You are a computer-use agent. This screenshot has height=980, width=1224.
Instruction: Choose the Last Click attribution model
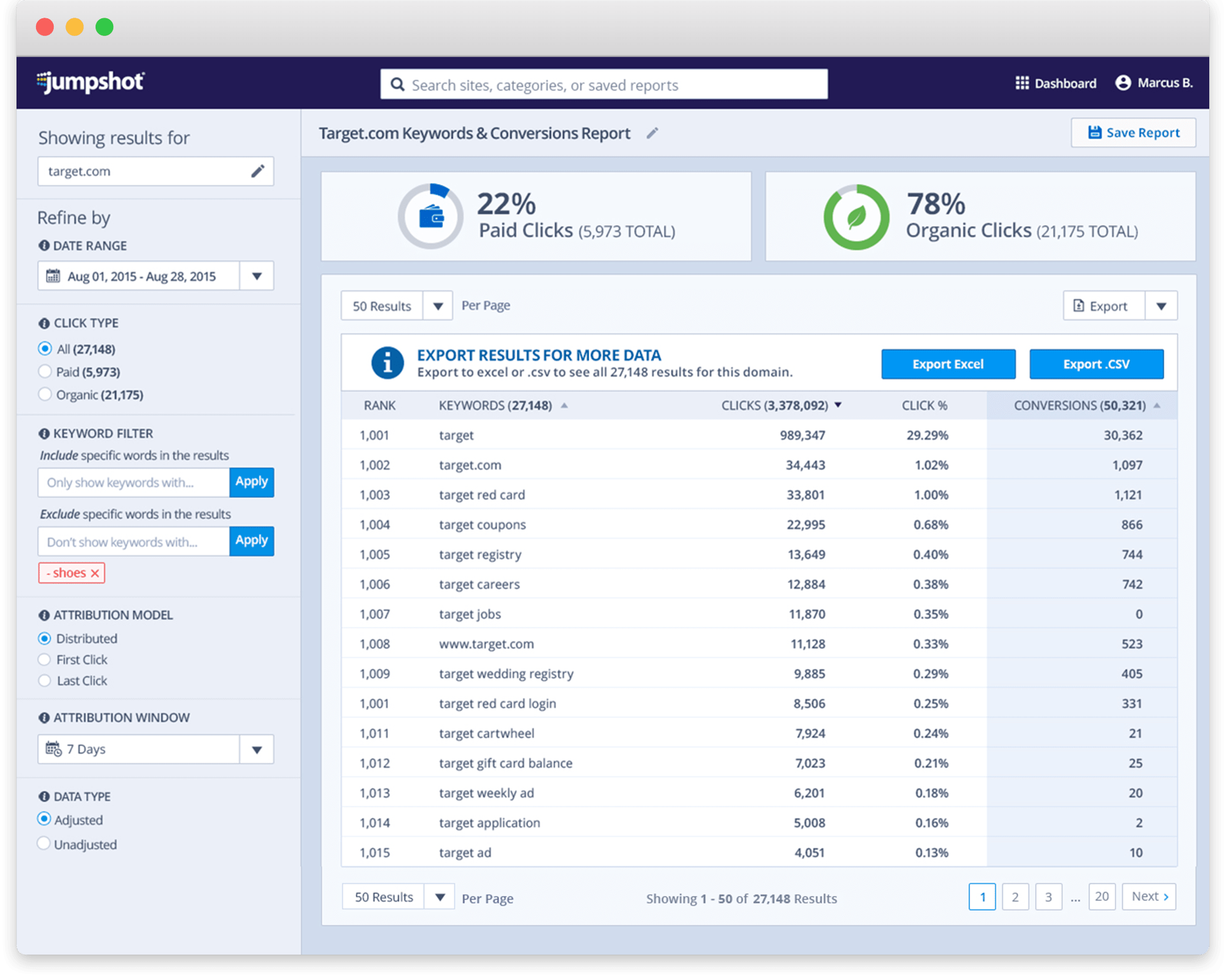(x=45, y=680)
